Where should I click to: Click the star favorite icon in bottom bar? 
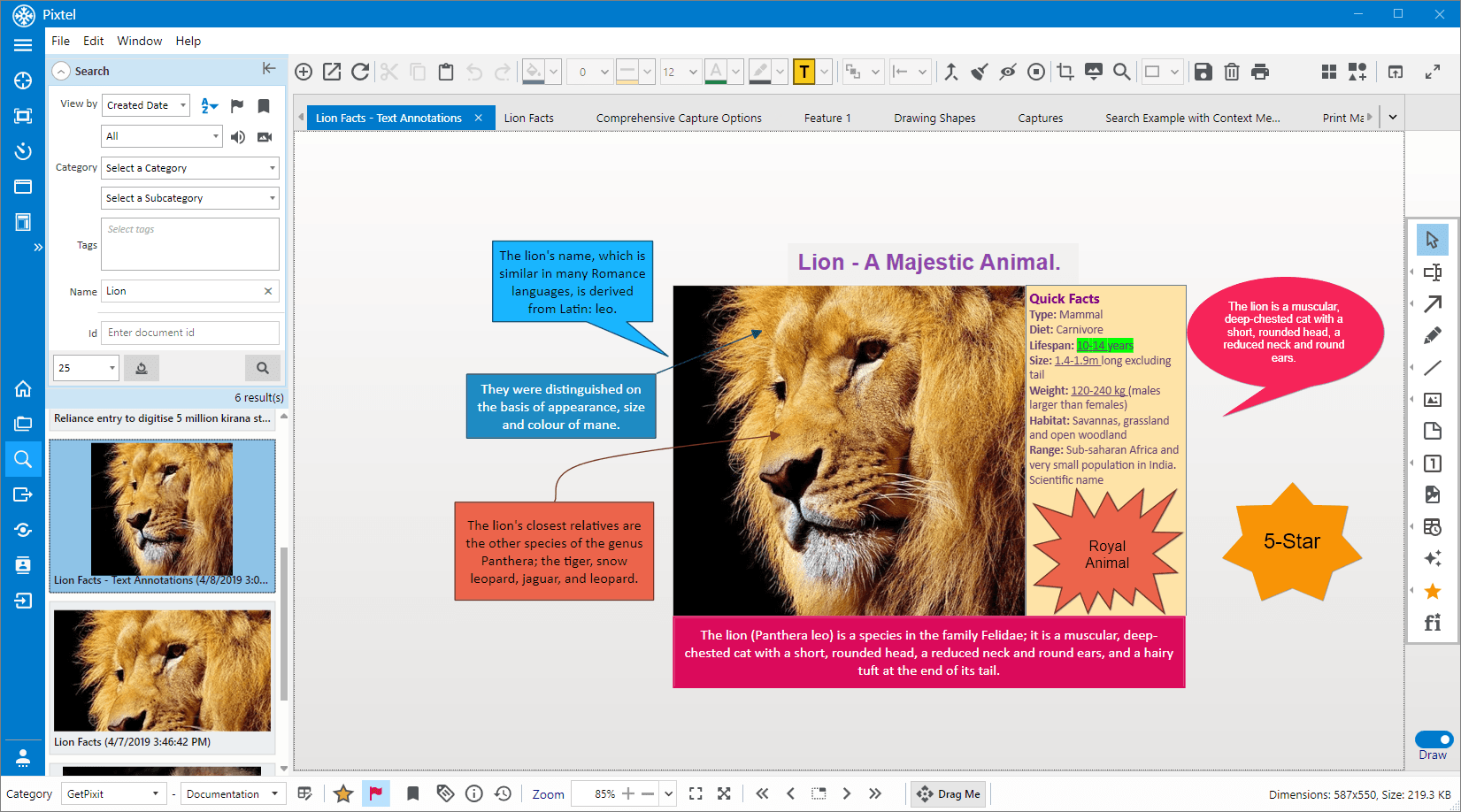click(343, 793)
